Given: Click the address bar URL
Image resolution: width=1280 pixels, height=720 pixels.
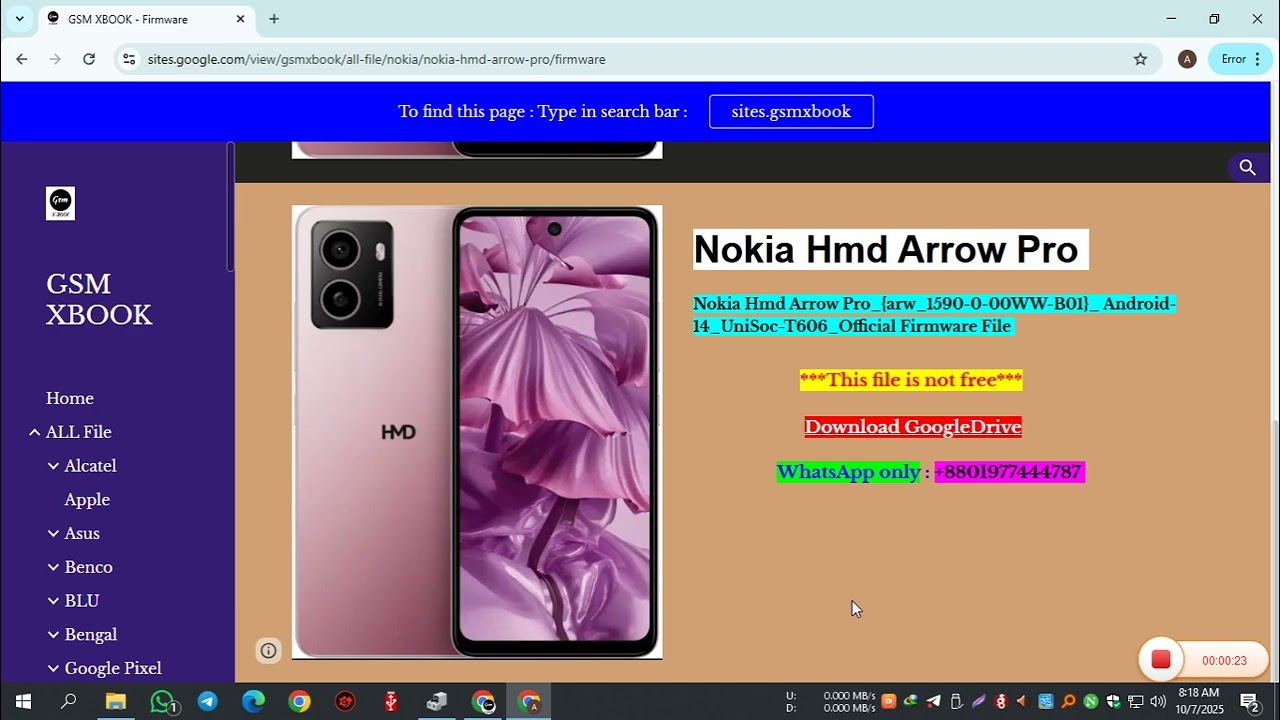Looking at the screenshot, I should 376,59.
